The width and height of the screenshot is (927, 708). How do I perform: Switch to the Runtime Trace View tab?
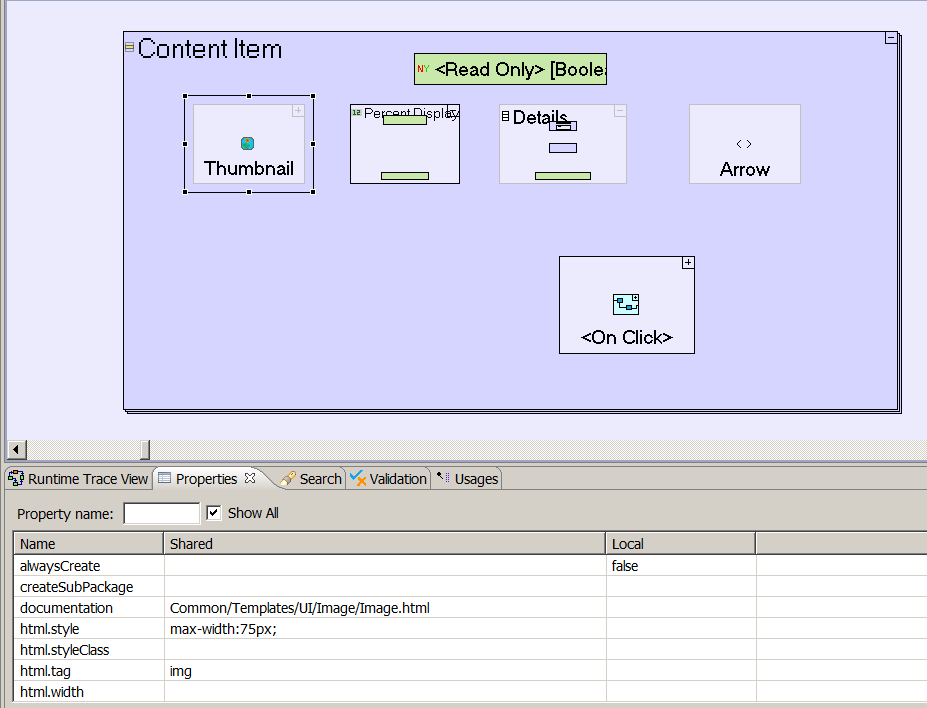tap(78, 479)
